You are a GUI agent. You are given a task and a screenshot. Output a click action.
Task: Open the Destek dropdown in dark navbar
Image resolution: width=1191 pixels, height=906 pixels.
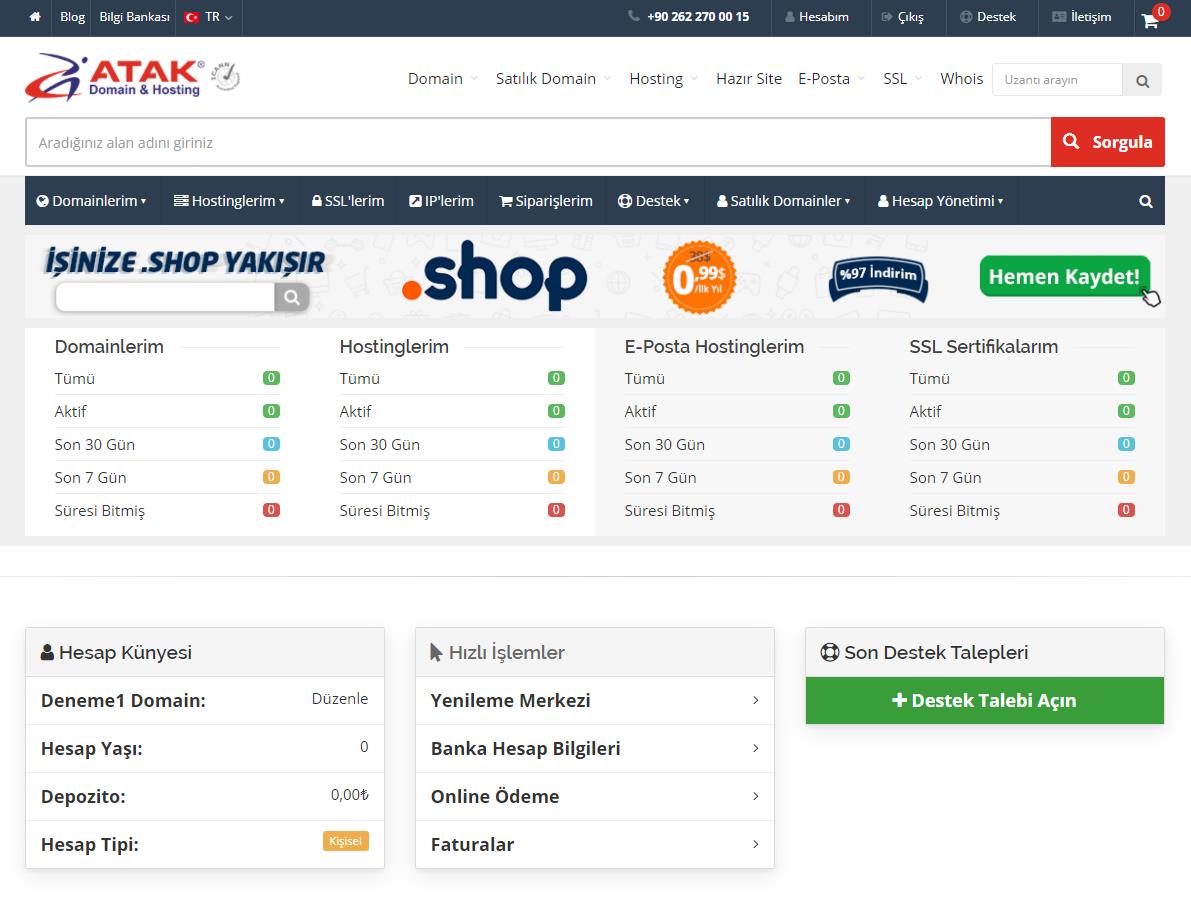pyautogui.click(x=653, y=201)
